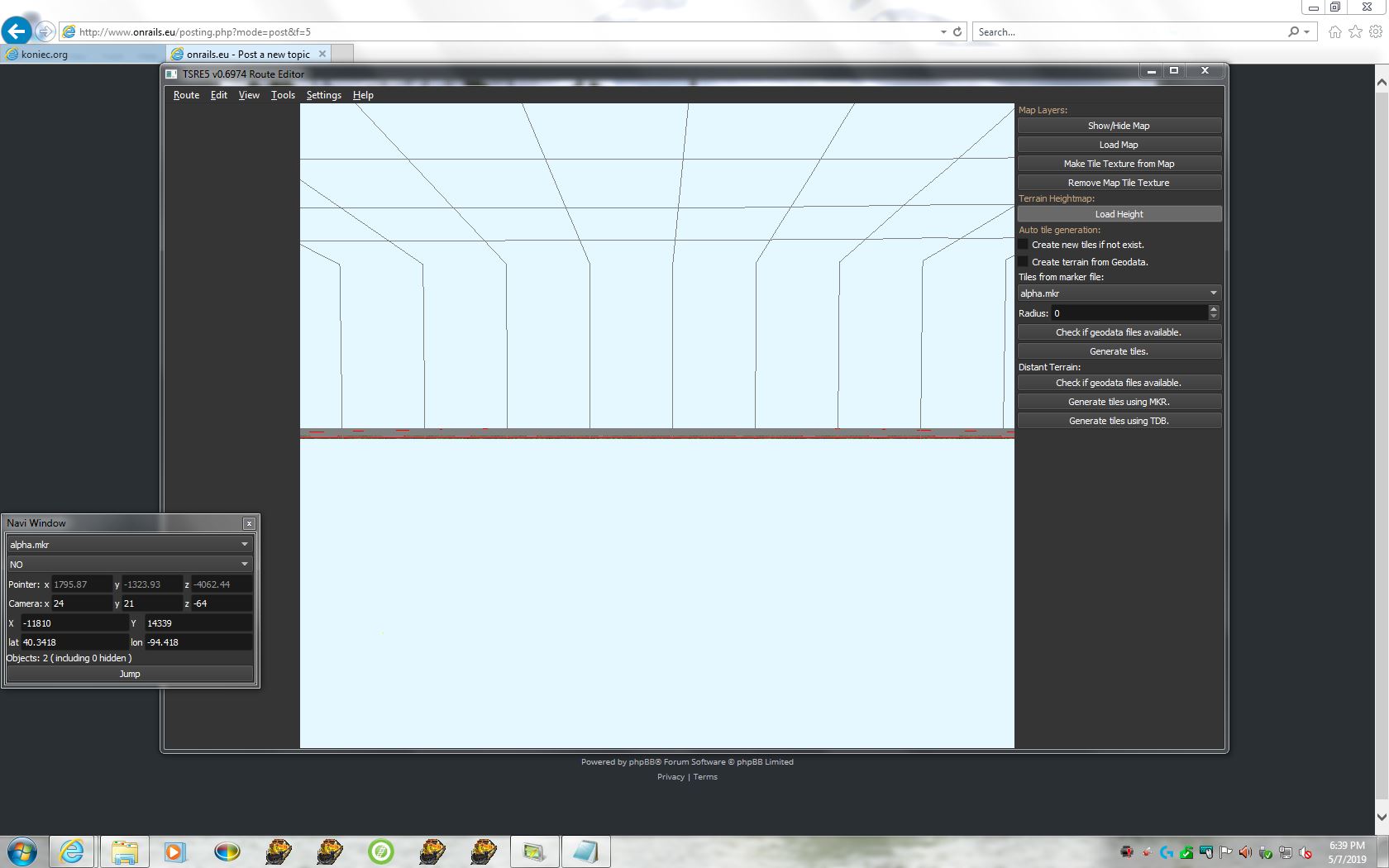The width and height of the screenshot is (1389, 868).
Task: Click the orange volume speaker tray icon
Action: point(1245,852)
